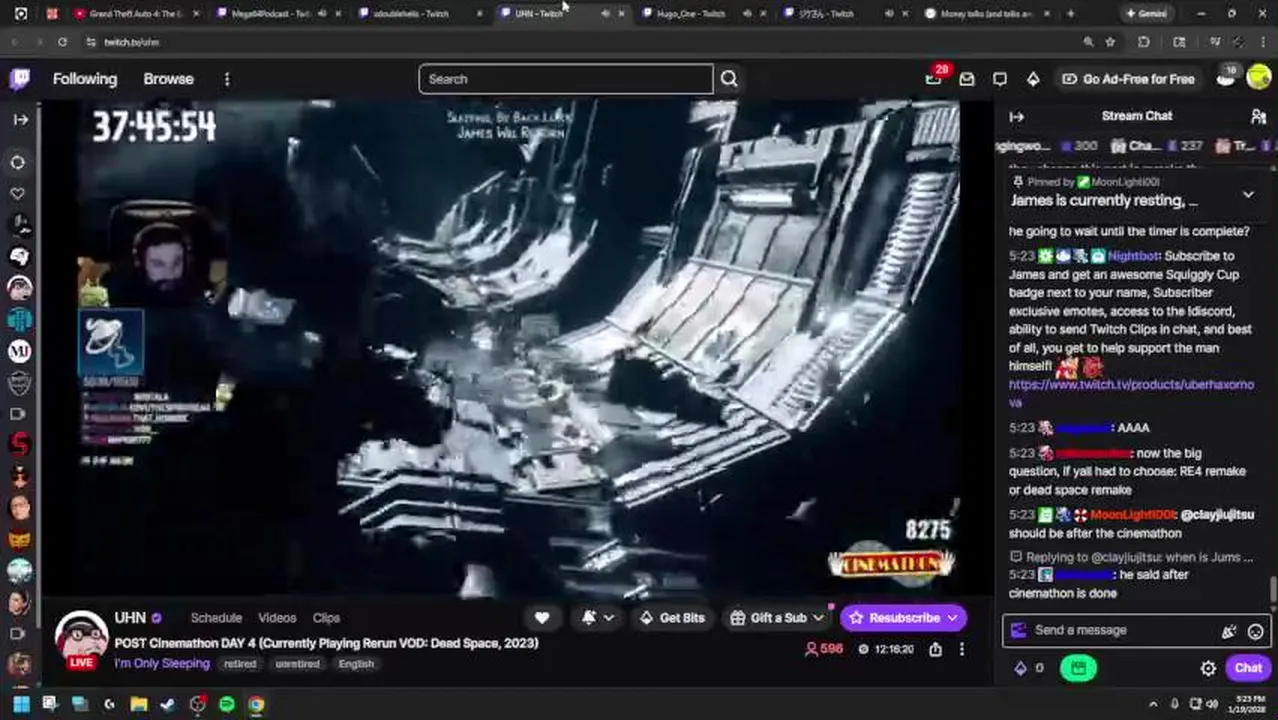Open the channel Clips tab

326,618
